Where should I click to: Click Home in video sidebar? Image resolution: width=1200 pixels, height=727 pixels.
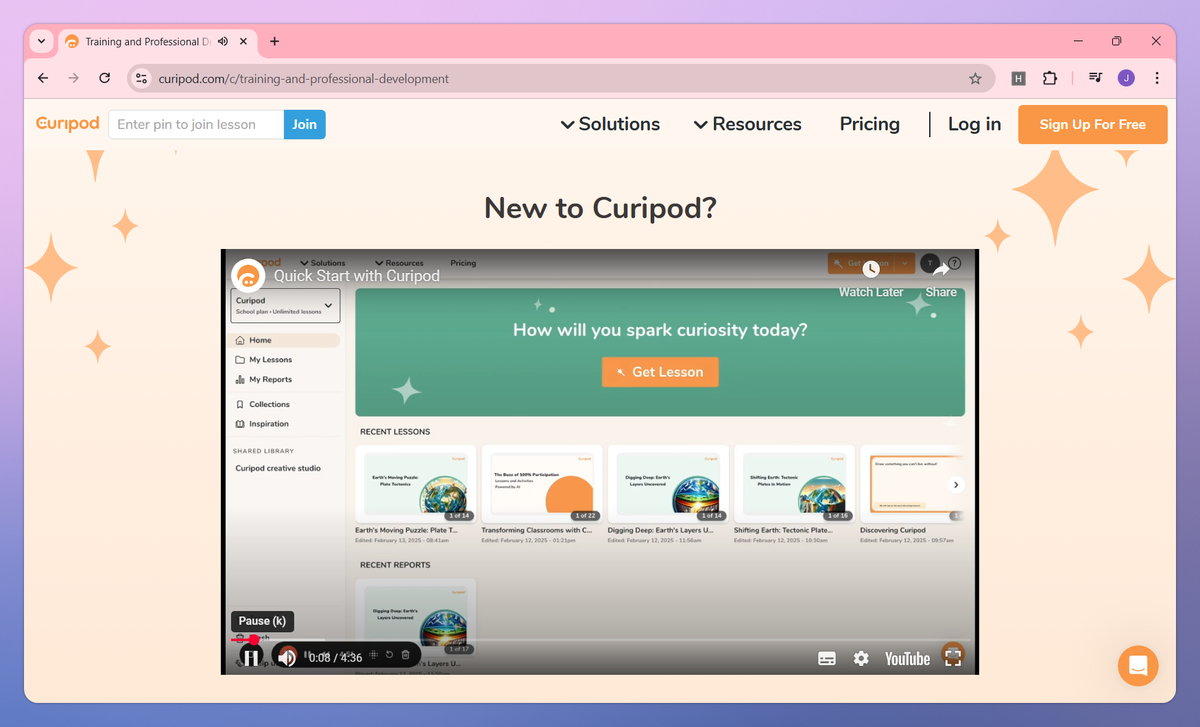285,340
